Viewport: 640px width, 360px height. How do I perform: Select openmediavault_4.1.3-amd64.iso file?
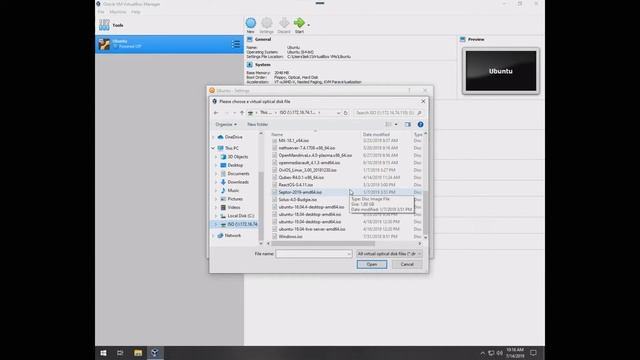[309, 163]
